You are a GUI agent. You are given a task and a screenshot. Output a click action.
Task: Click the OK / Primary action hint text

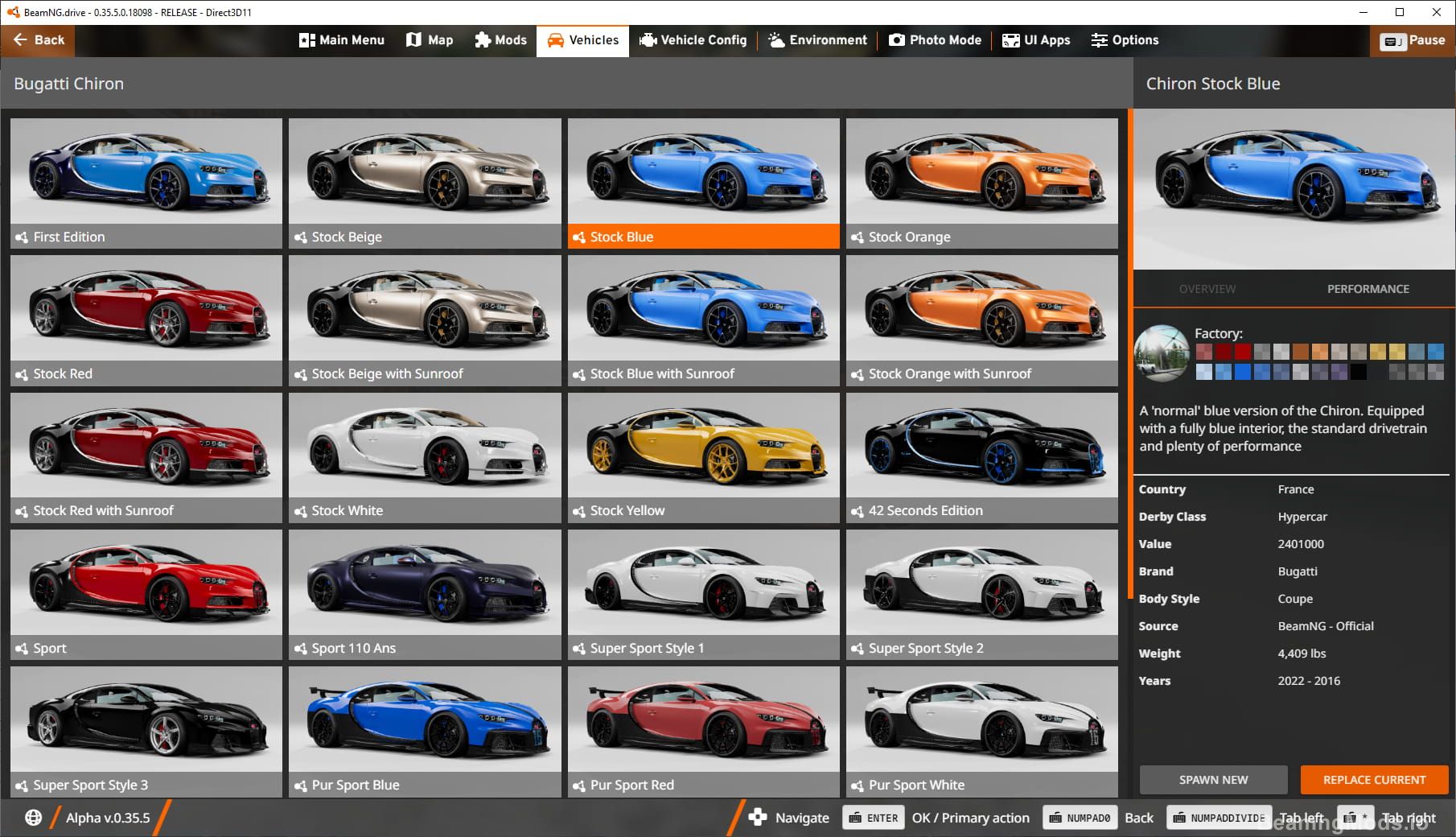coord(970,818)
